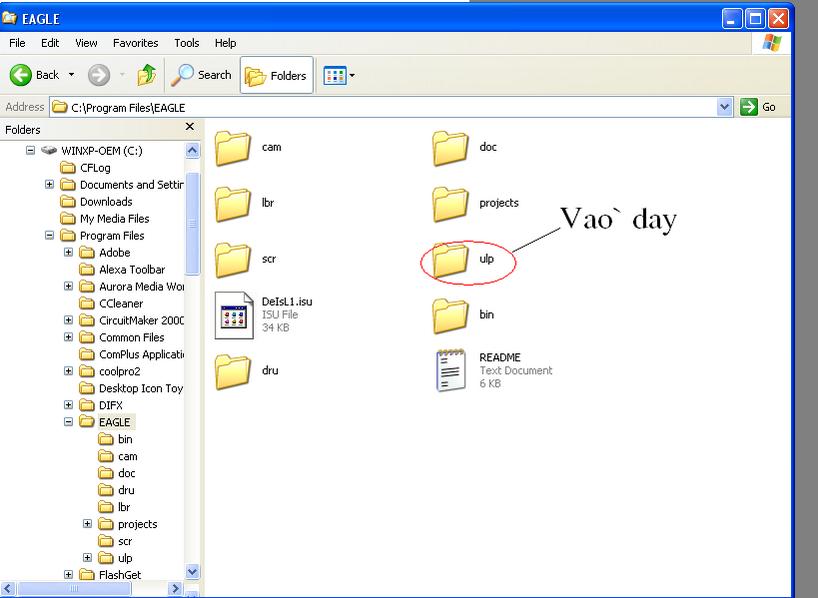Select the ulp folder icon
This screenshot has width=818, height=598.
(x=450, y=260)
